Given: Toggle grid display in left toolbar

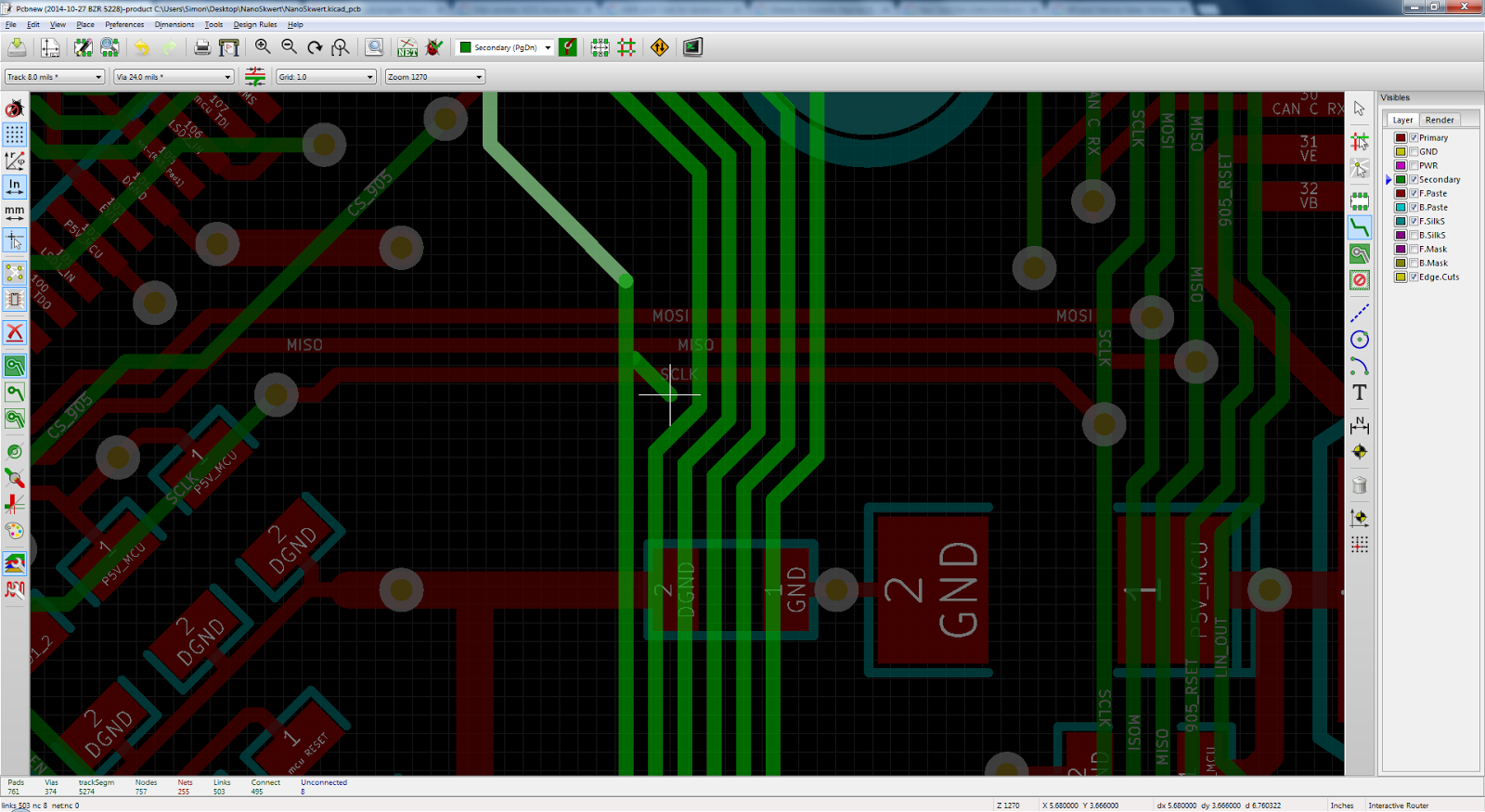Looking at the screenshot, I should click(15, 135).
